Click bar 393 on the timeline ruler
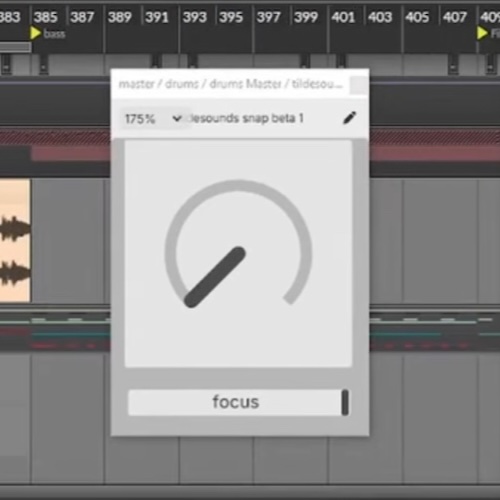 [x=194, y=17]
